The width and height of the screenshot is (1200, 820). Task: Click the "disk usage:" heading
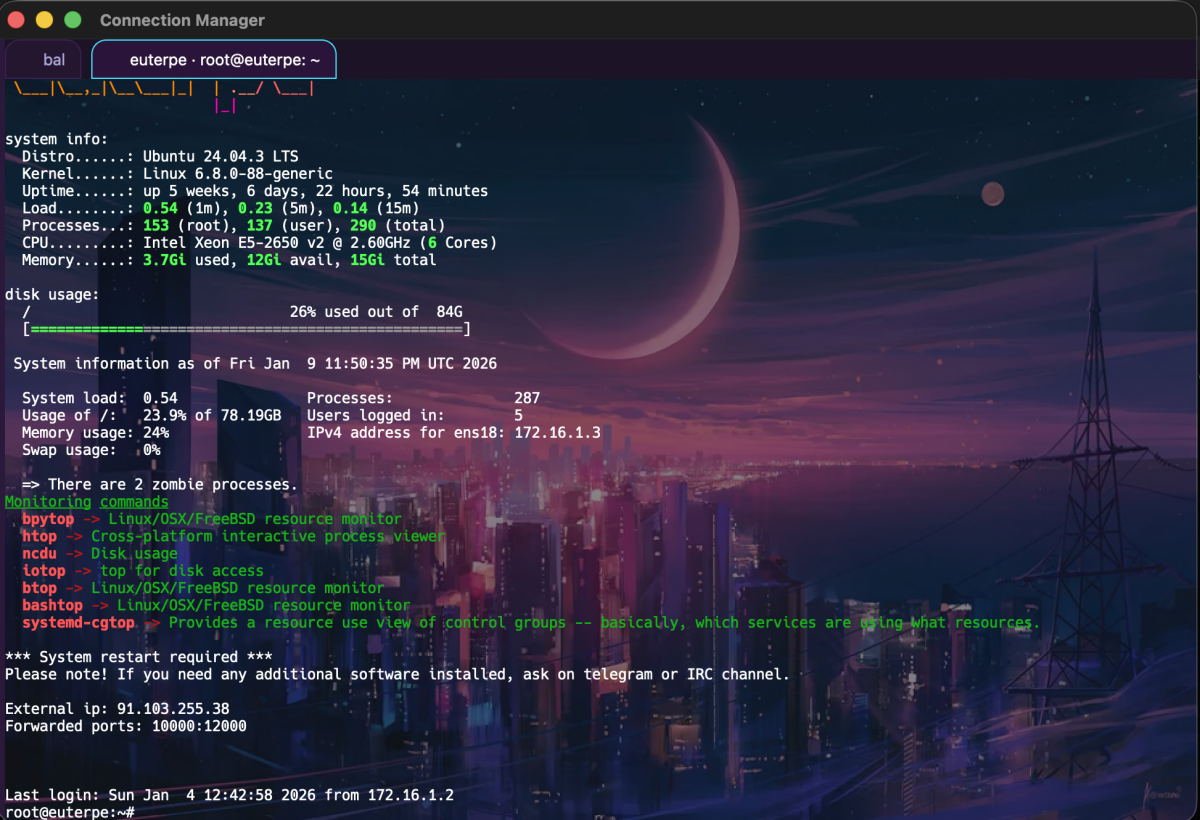point(52,294)
